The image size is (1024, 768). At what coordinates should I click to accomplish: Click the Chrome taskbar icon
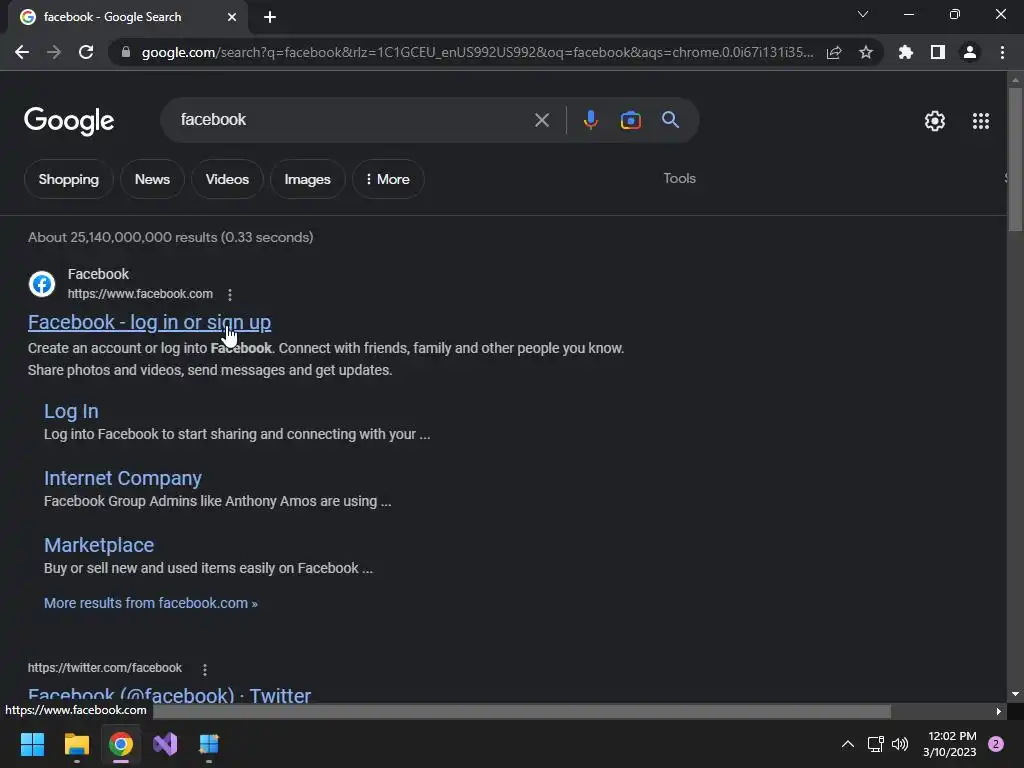pos(121,744)
